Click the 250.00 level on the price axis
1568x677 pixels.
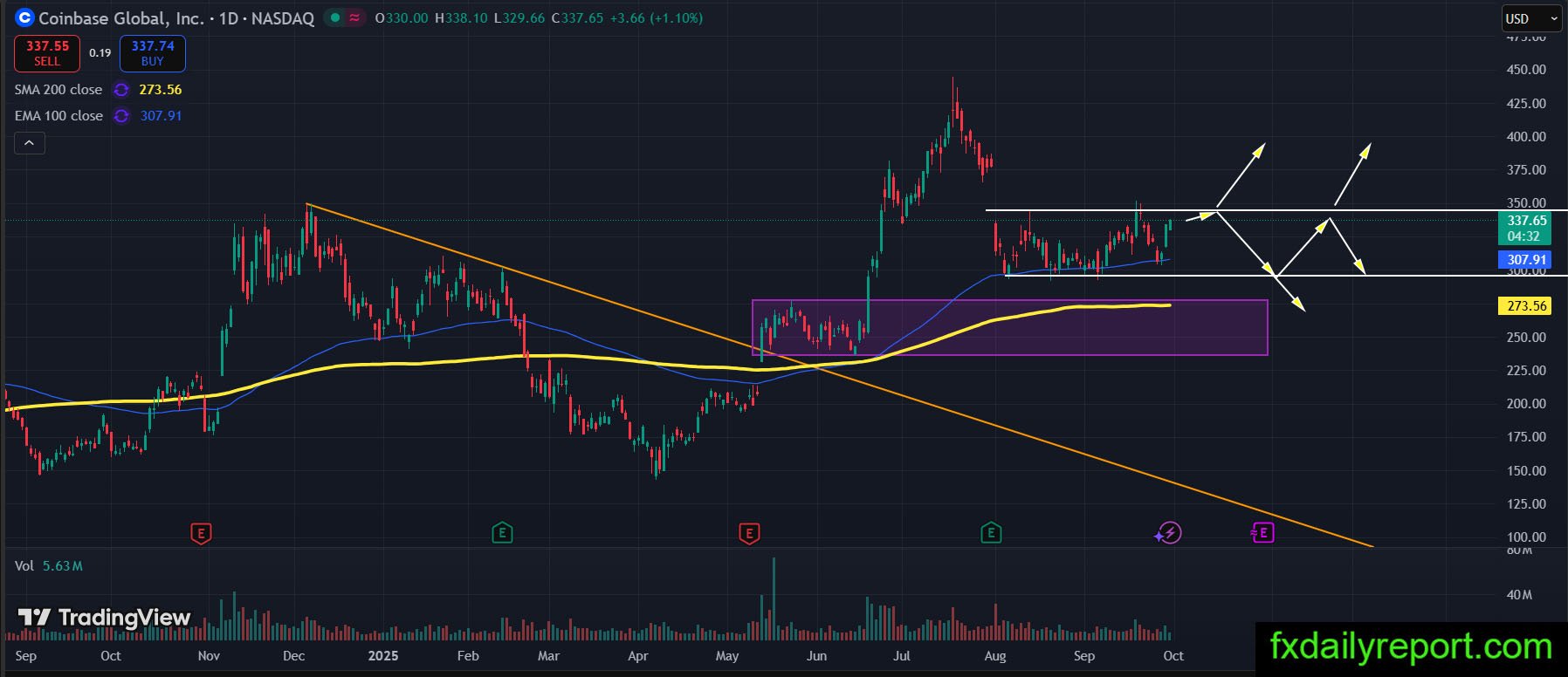(1526, 338)
